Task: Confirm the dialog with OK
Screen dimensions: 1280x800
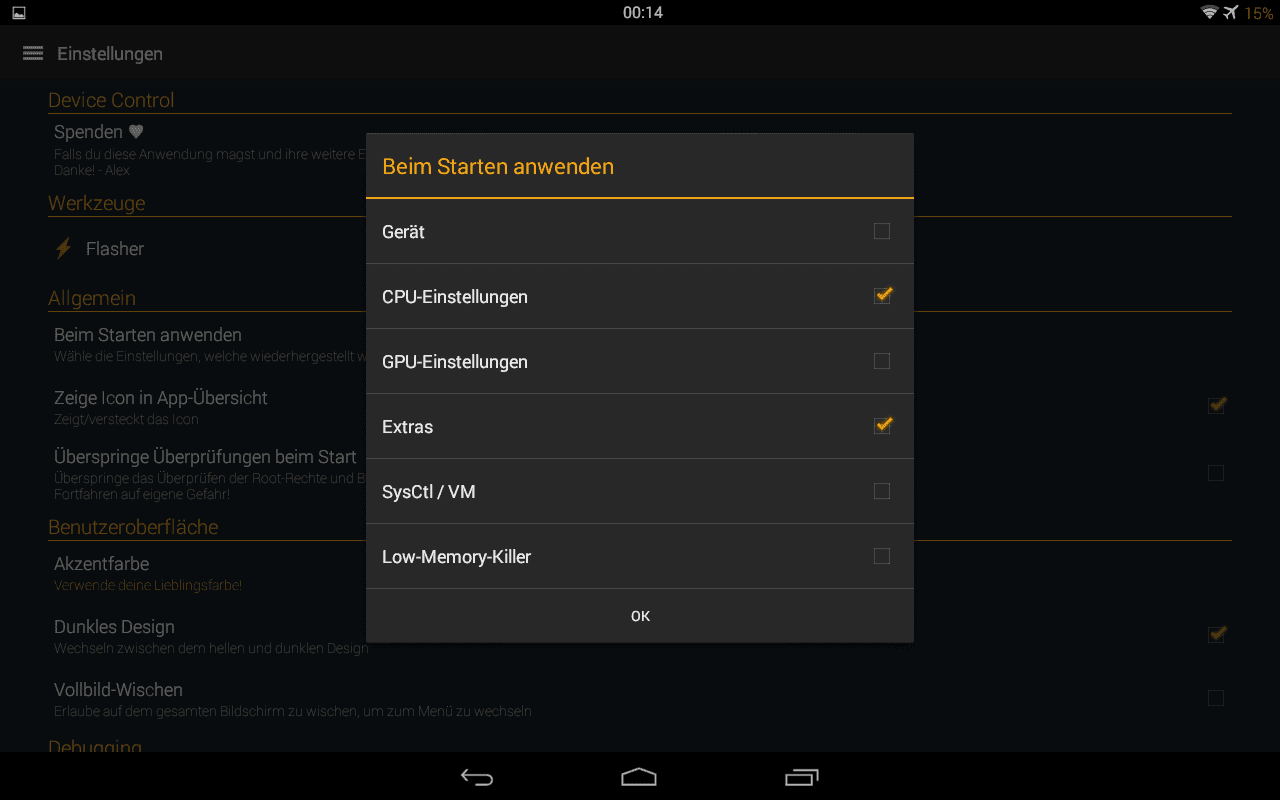Action: click(640, 616)
